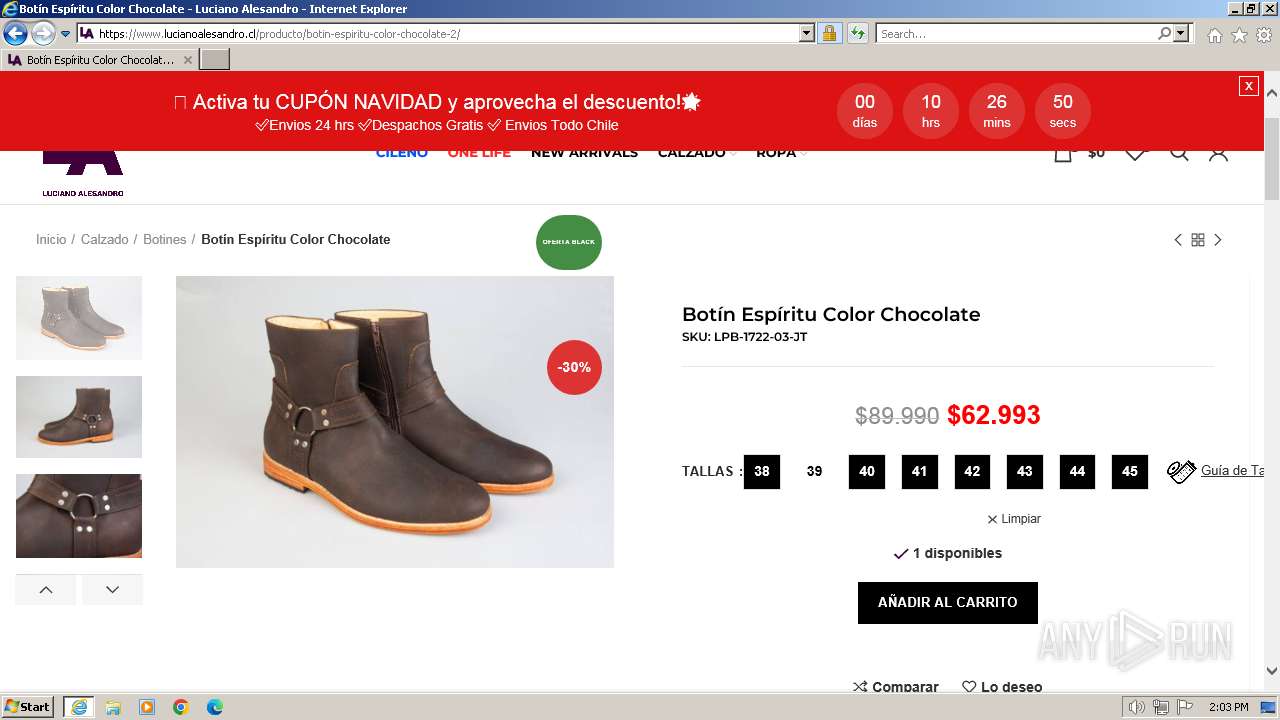Refresh the page with the refresh icon
This screenshot has height=720, width=1280.
click(857, 33)
